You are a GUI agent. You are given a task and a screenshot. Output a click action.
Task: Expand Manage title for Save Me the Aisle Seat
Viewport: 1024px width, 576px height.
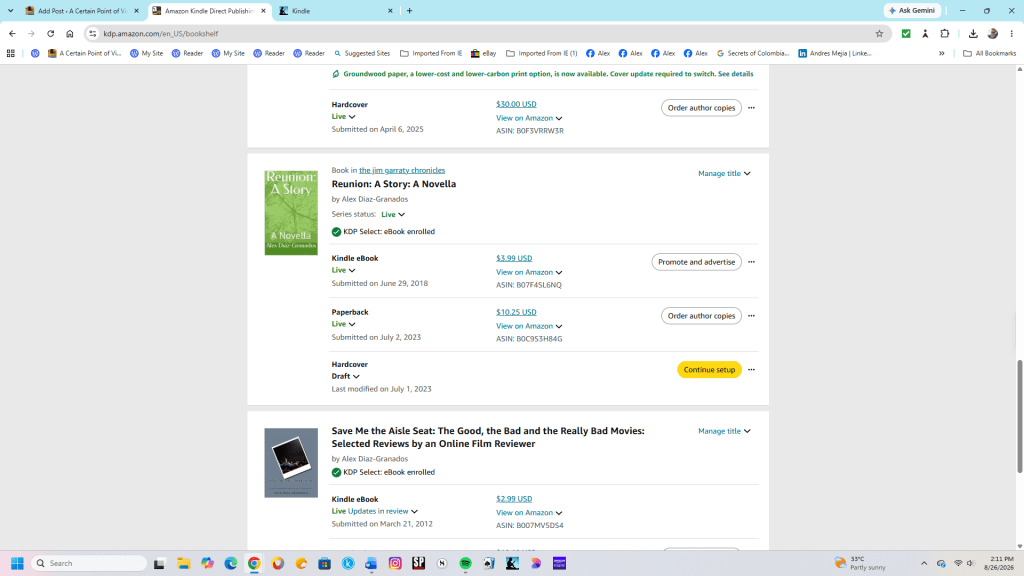(x=724, y=431)
